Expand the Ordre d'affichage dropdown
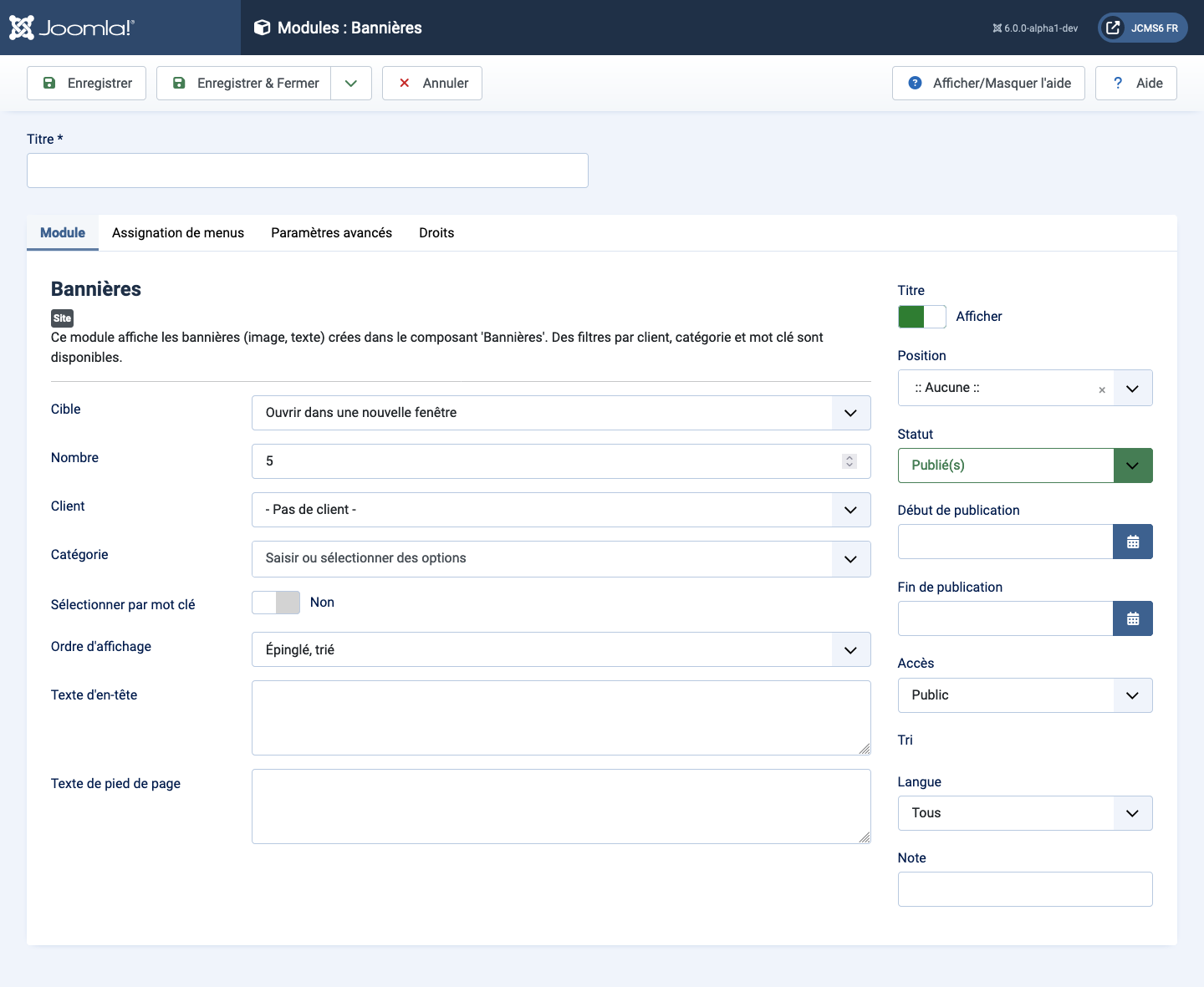The image size is (1204, 987). coord(560,650)
